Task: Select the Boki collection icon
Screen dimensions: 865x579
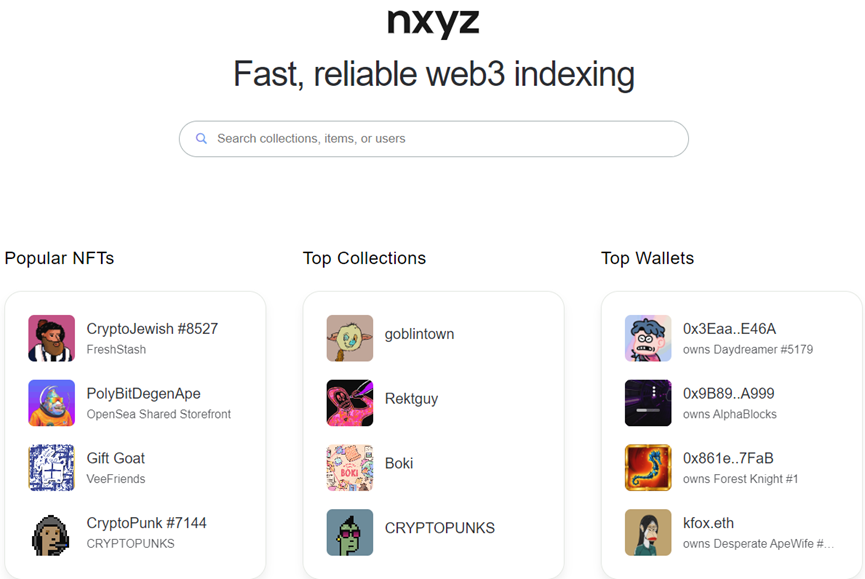Action: click(x=350, y=467)
